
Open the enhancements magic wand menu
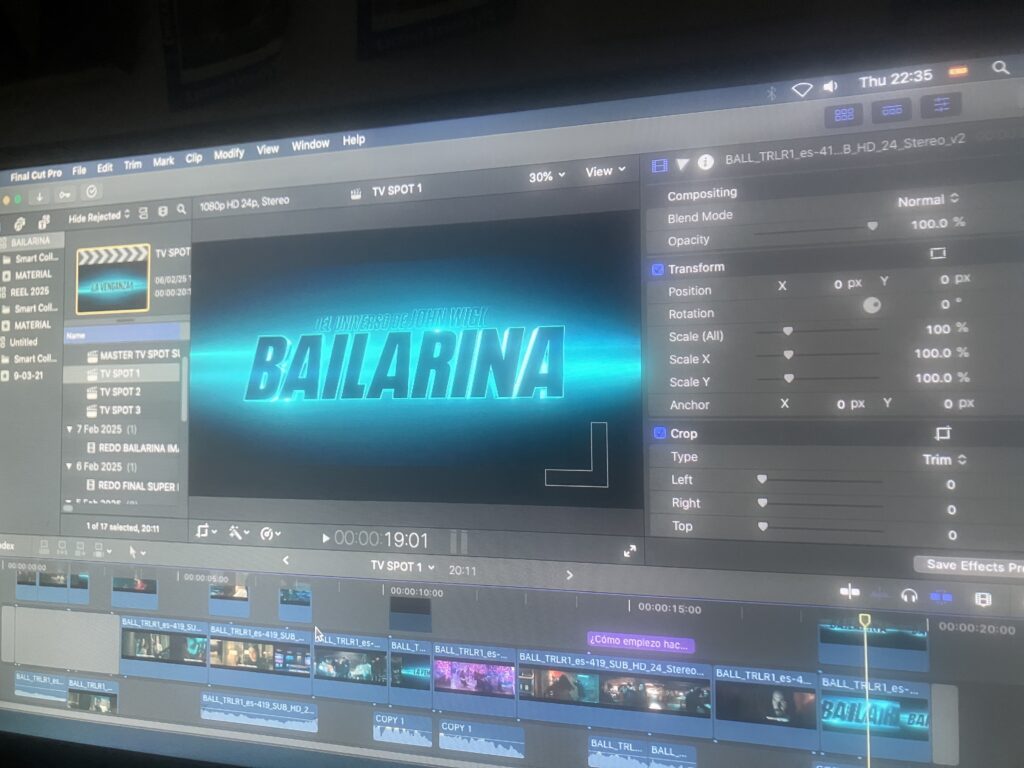tap(238, 533)
